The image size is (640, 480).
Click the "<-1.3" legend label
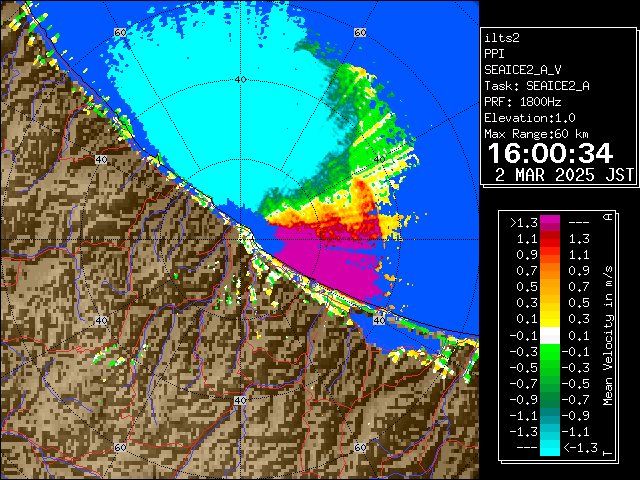click(x=580, y=448)
